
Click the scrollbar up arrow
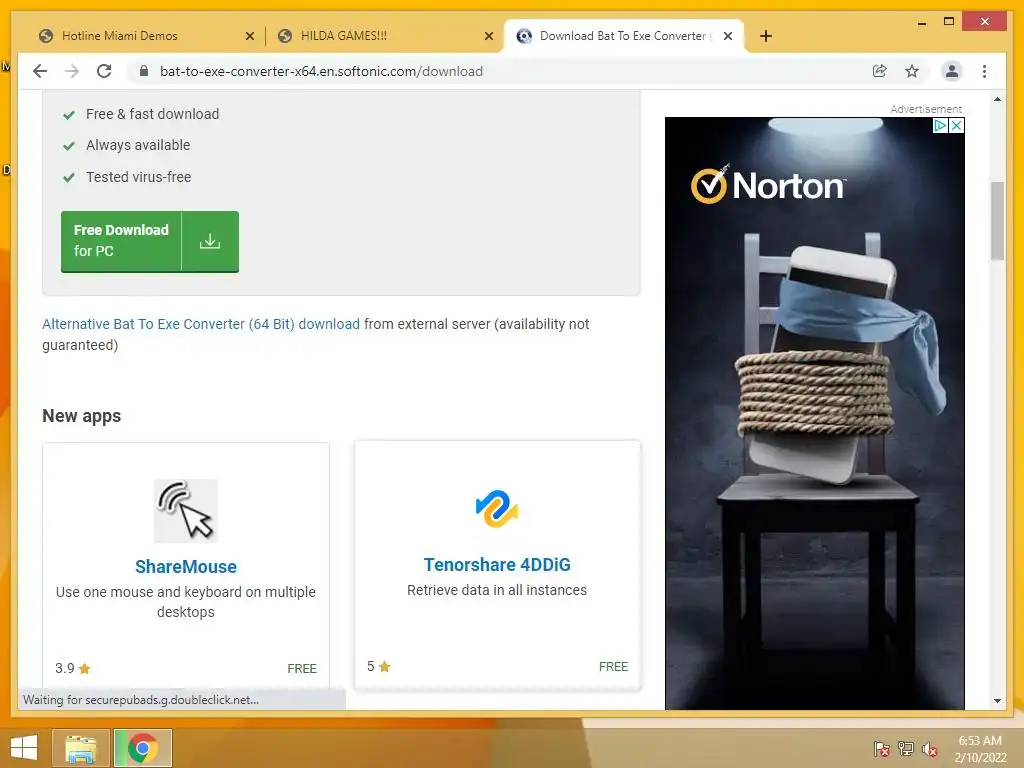[x=997, y=99]
